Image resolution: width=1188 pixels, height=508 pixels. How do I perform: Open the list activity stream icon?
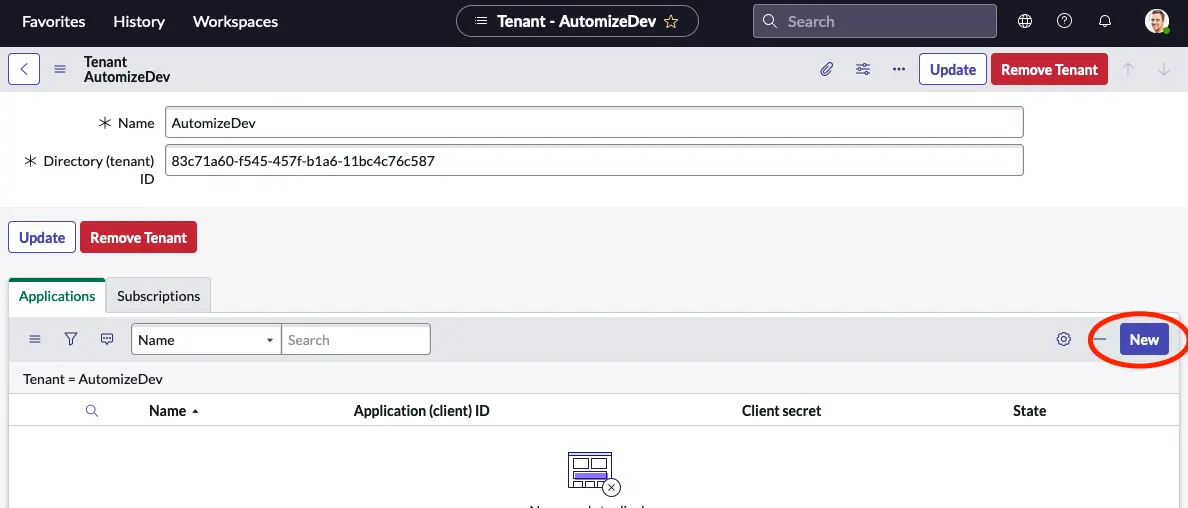107,339
